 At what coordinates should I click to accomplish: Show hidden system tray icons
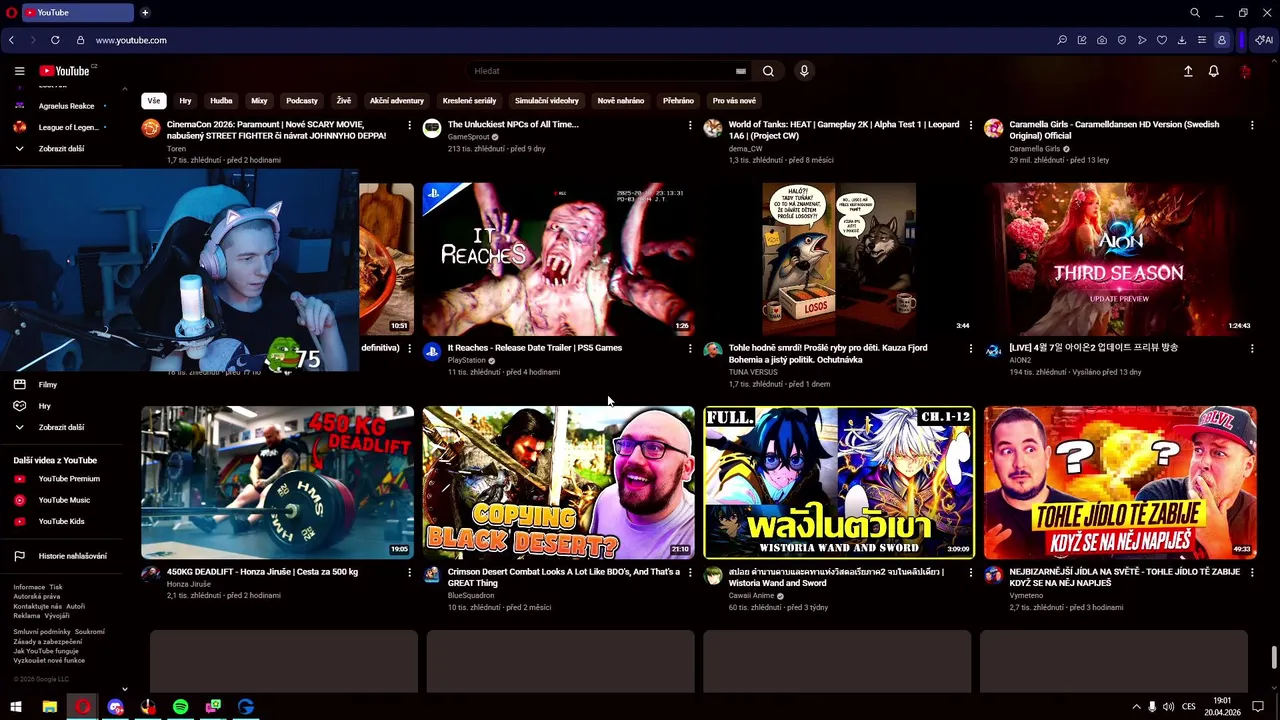tap(1136, 707)
